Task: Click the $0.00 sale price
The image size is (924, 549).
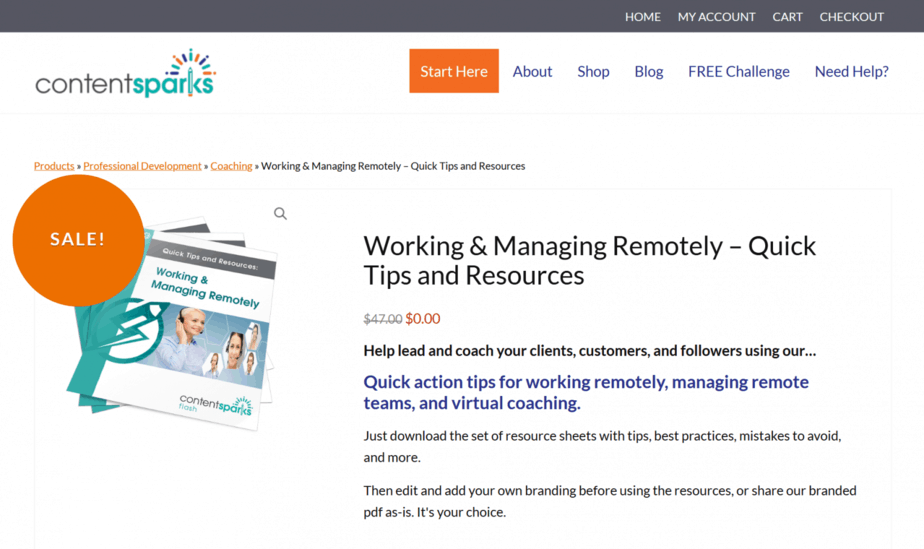Action: [422, 319]
